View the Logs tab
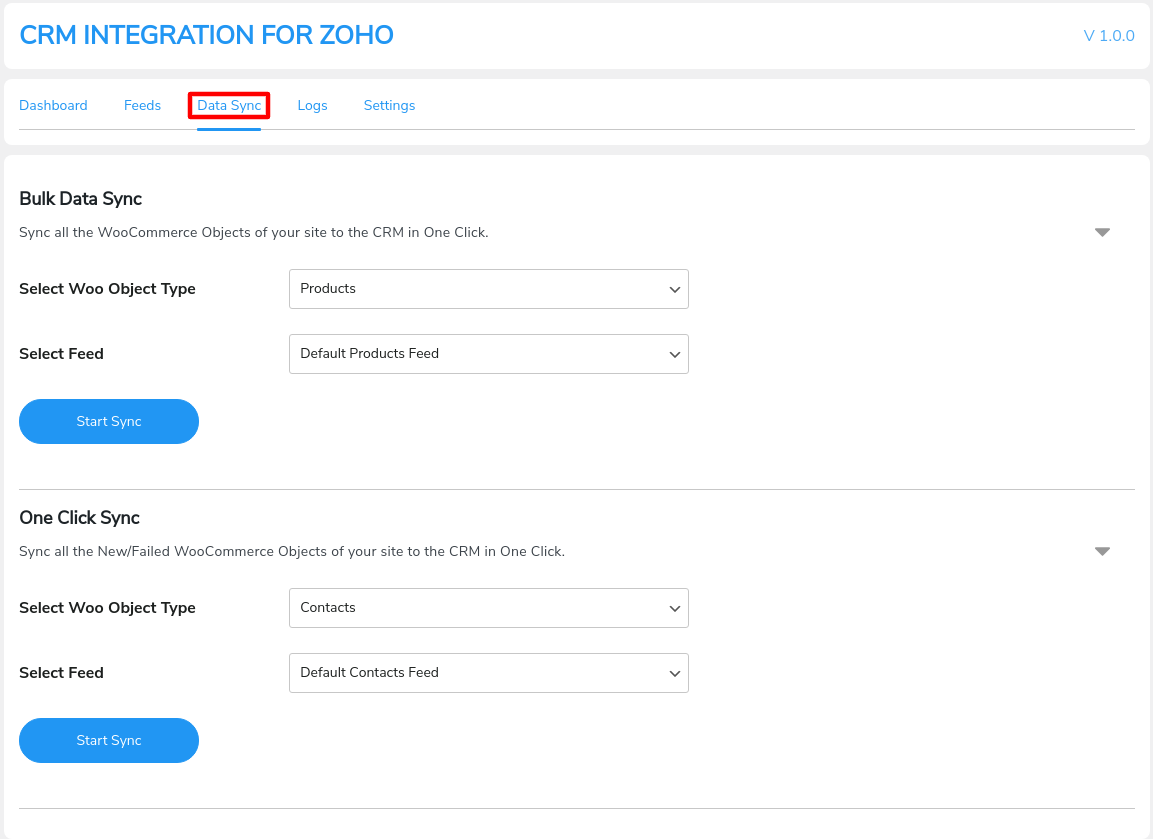1153x839 pixels. pyautogui.click(x=312, y=105)
